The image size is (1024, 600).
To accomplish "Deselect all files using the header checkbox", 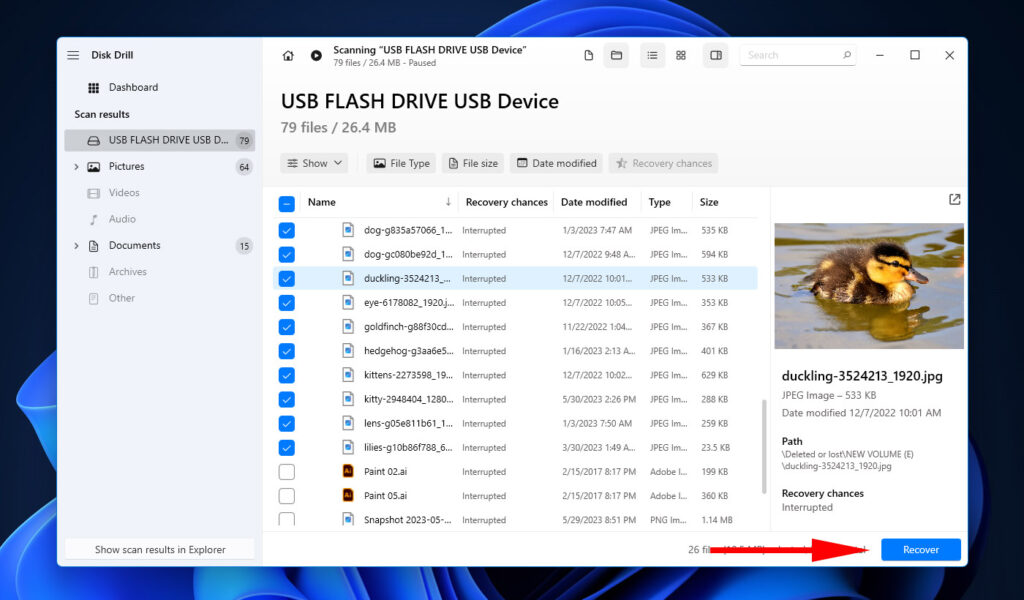I will (x=287, y=202).
